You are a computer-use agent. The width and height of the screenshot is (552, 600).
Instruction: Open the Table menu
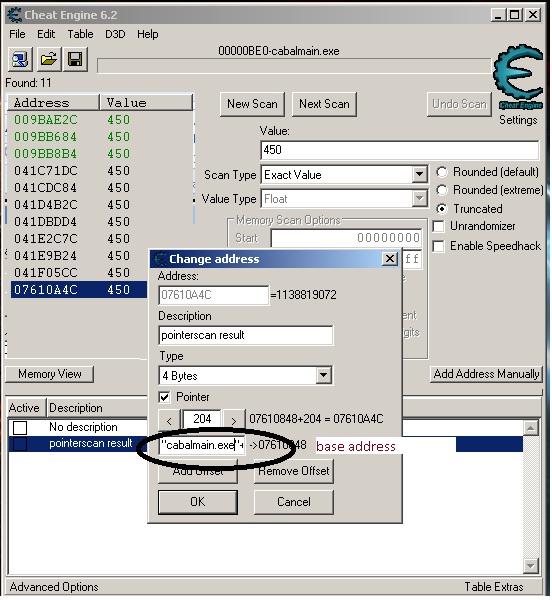(80, 34)
